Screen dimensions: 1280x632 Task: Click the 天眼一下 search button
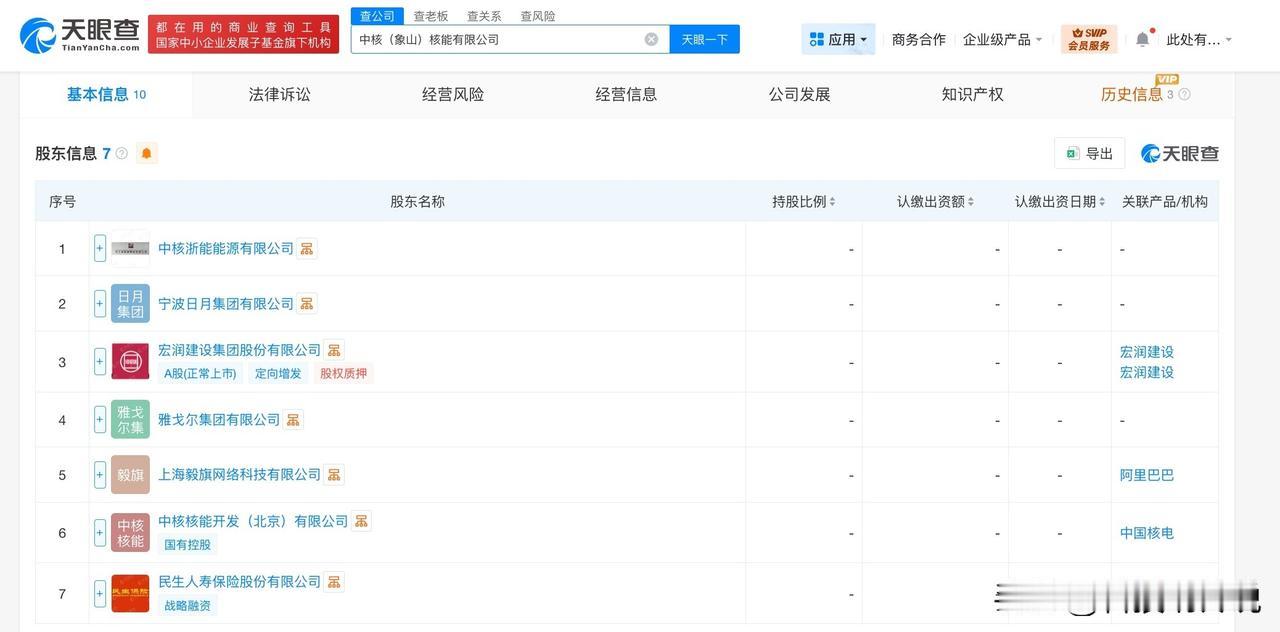(x=704, y=39)
